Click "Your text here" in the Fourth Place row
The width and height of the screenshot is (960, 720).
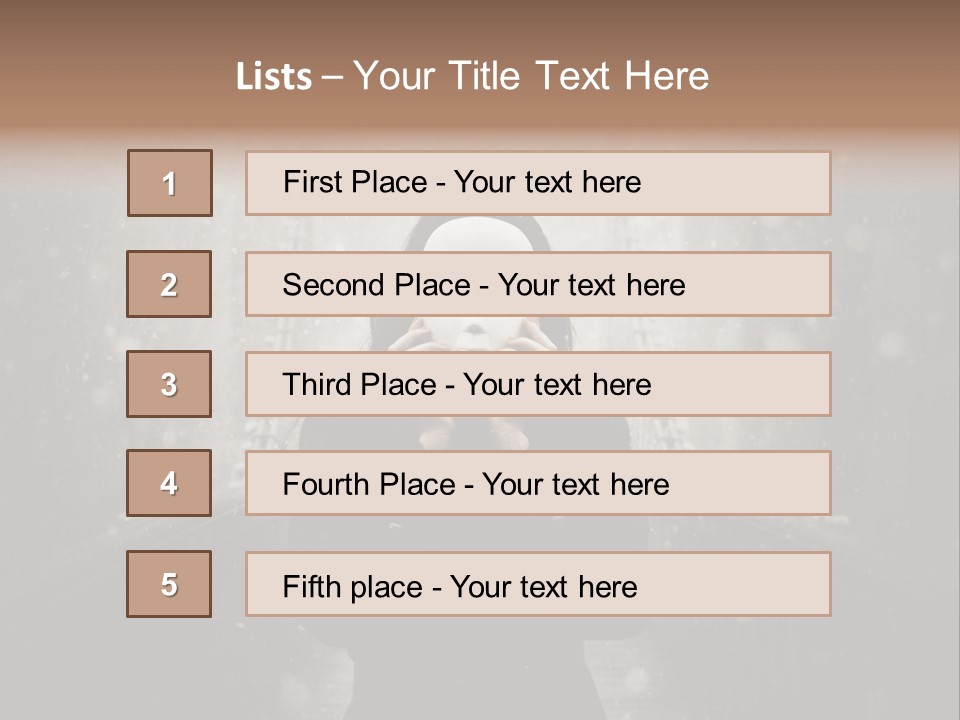coord(575,485)
